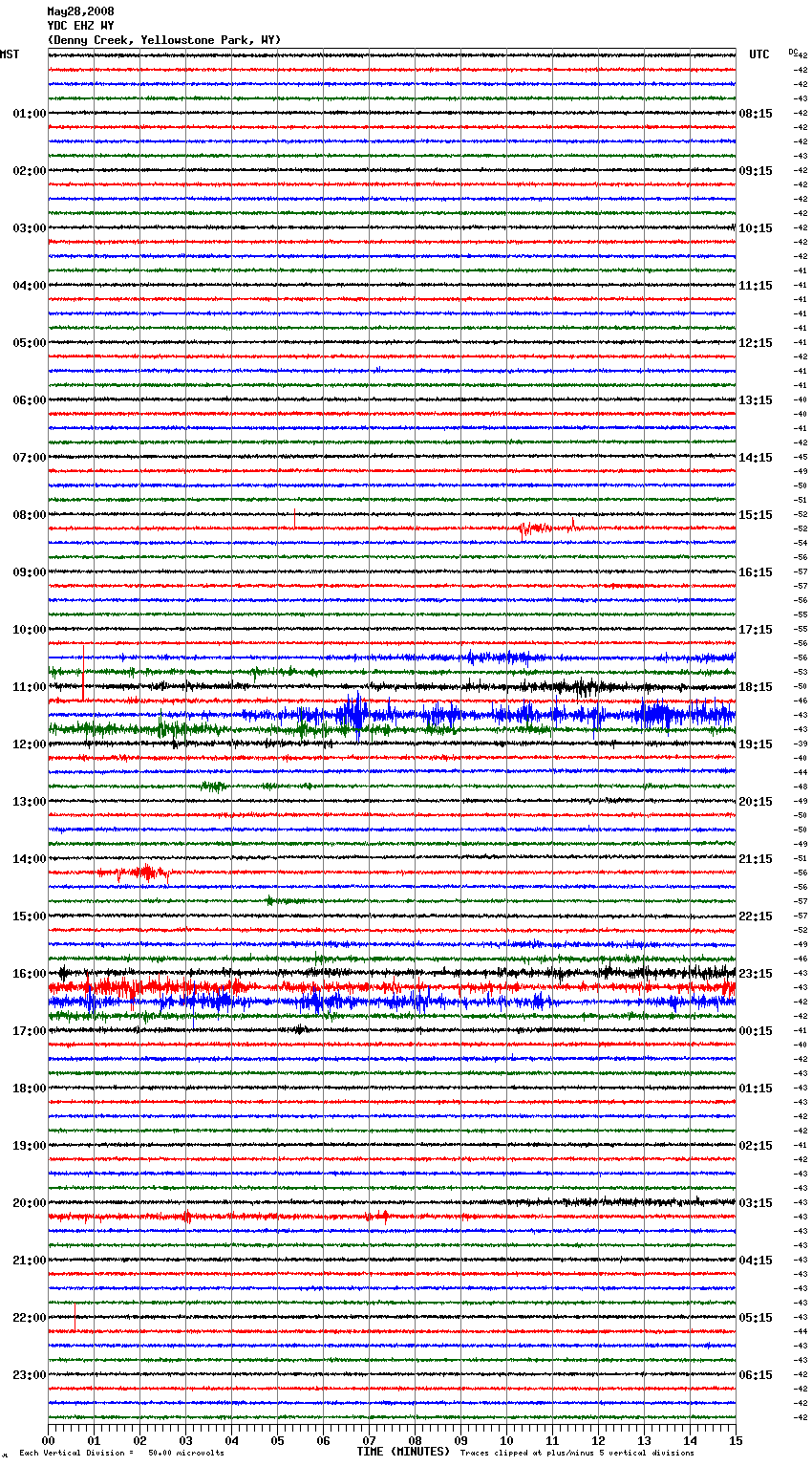
Task: Click the 23:15 UTC time label
Action: click(756, 974)
